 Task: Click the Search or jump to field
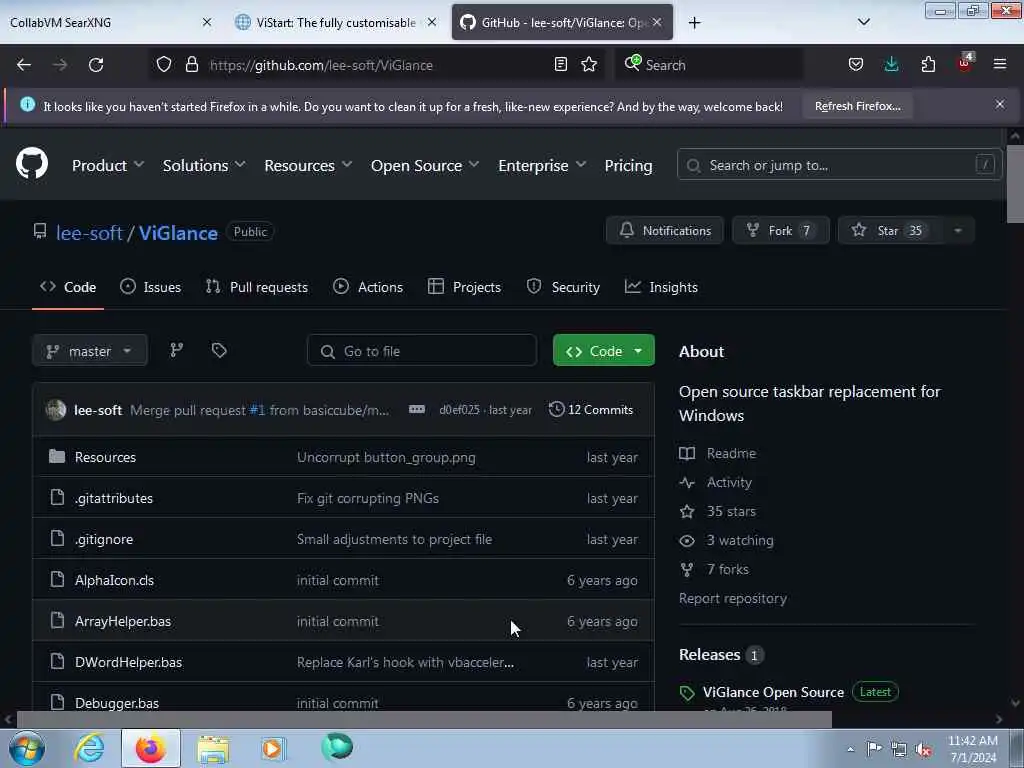coord(839,165)
